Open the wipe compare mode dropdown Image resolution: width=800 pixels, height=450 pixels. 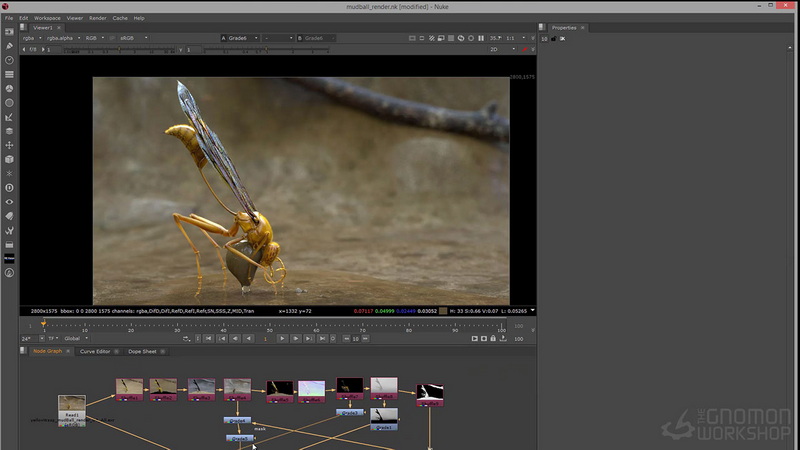(x=278, y=38)
